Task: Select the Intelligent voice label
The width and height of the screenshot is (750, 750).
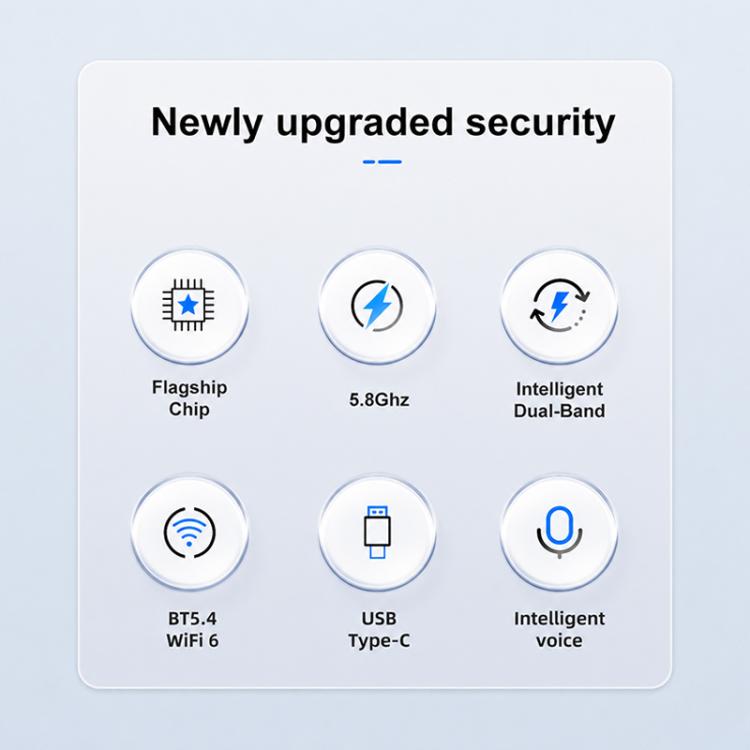Action: click(559, 629)
